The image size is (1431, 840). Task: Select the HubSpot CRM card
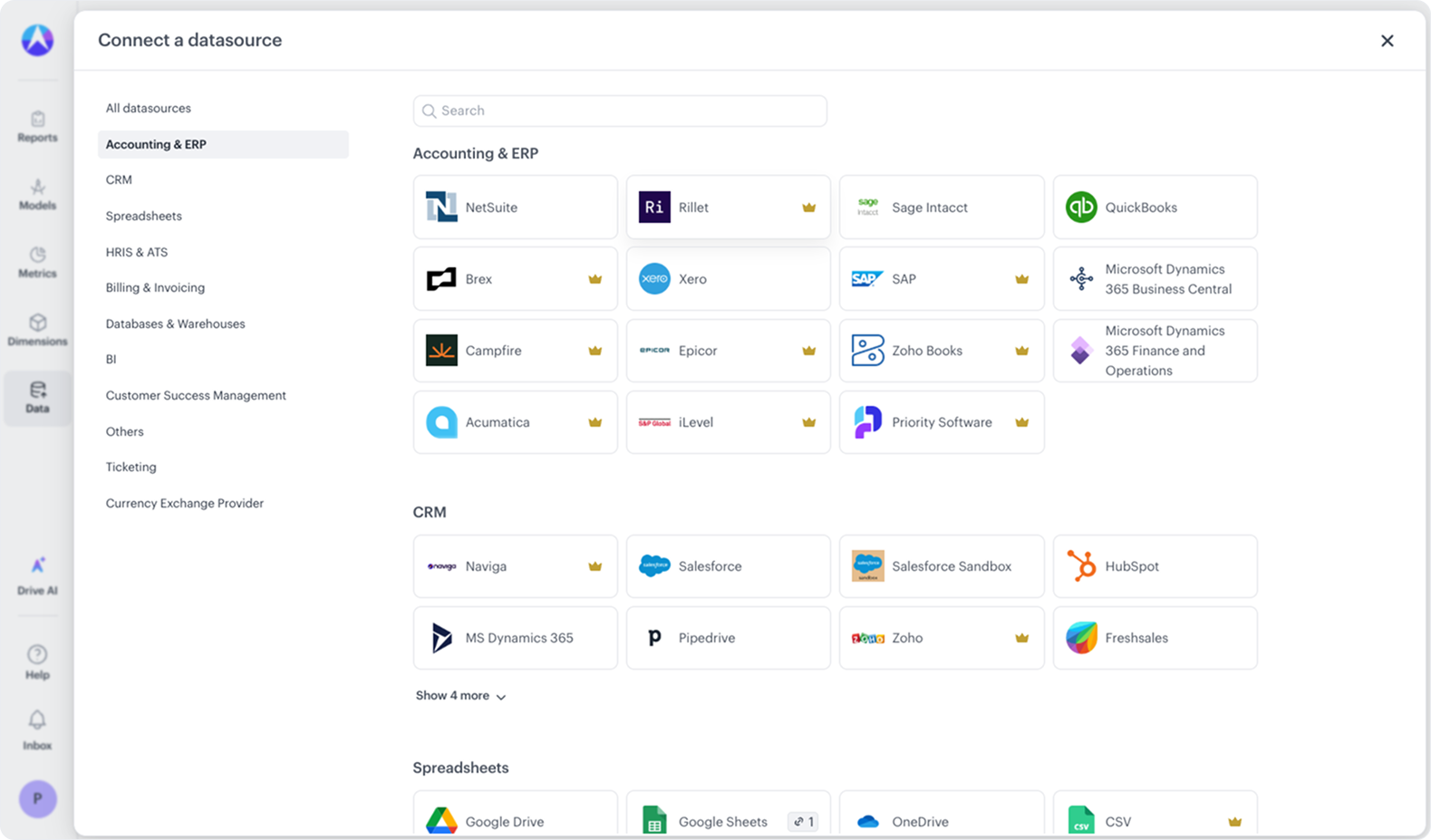[1155, 566]
